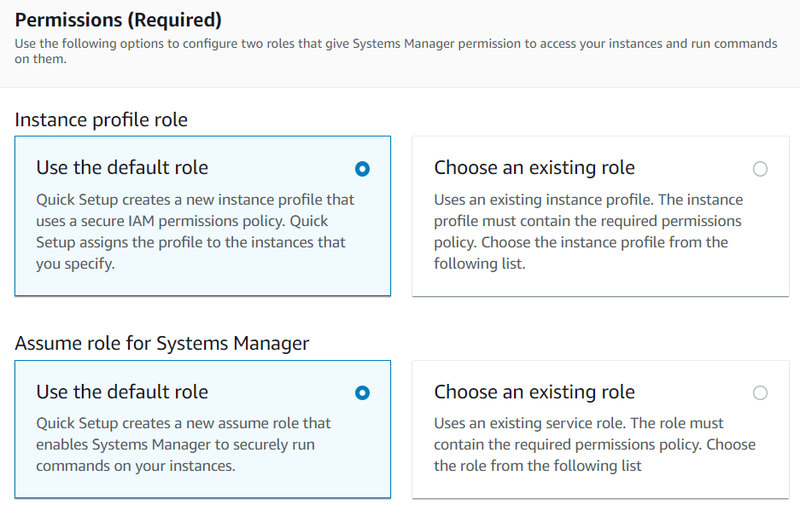
Task: Click the 'Uses an existing instance profile' description
Action: [588, 232]
